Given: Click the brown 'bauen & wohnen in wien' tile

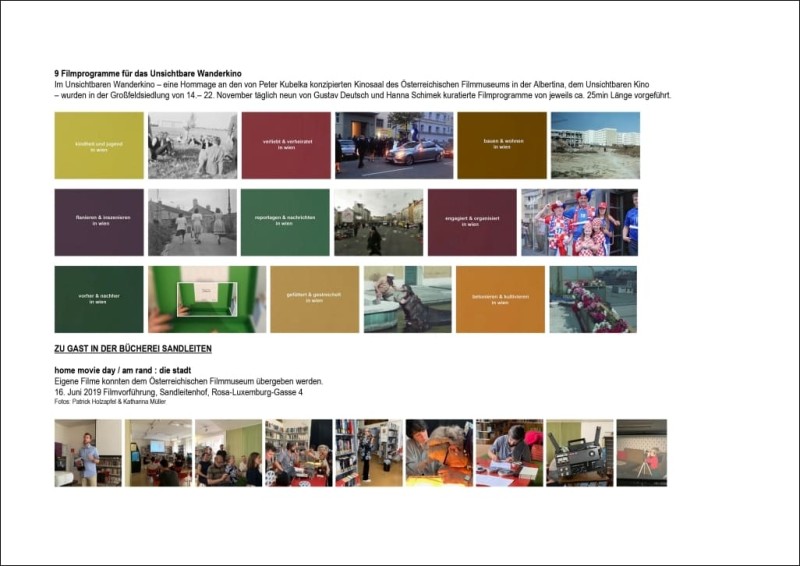Looking at the screenshot, I should [x=502, y=145].
